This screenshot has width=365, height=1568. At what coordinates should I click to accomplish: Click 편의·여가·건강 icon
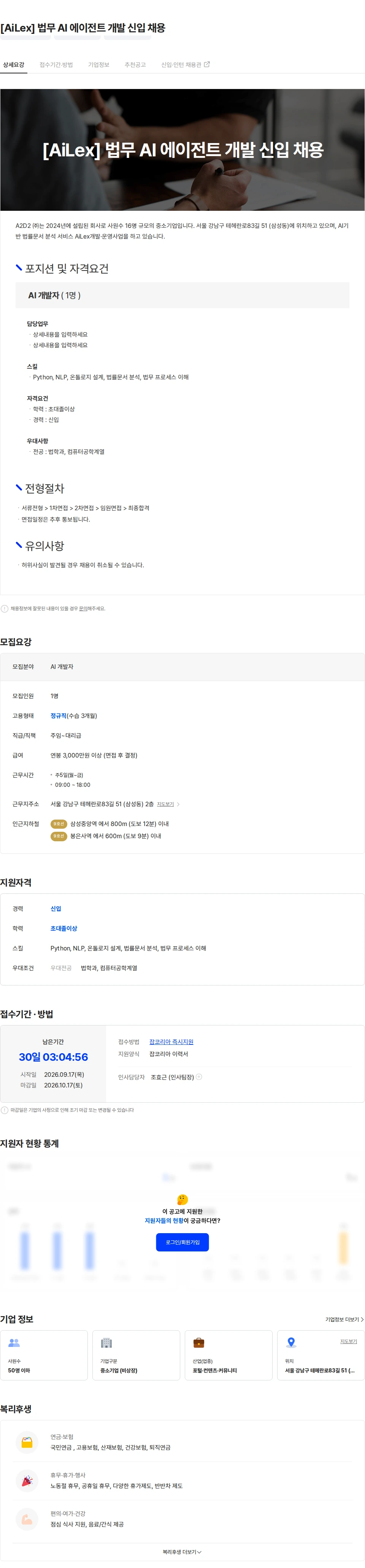click(x=27, y=1519)
